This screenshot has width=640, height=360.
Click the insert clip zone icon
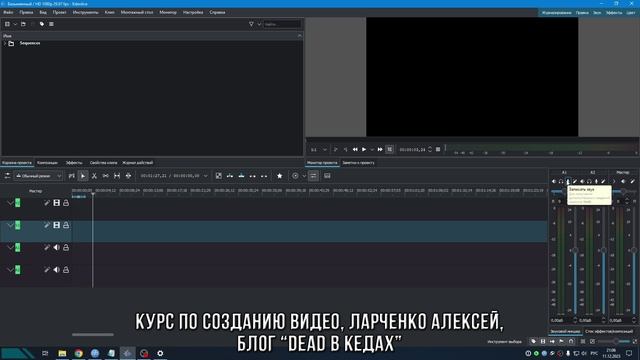[x=230, y=176]
